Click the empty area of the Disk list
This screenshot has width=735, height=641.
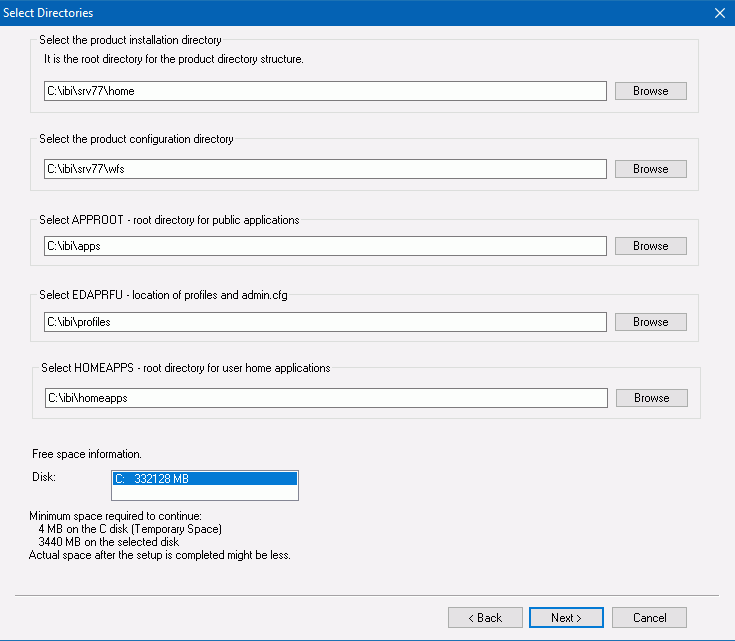tap(205, 492)
